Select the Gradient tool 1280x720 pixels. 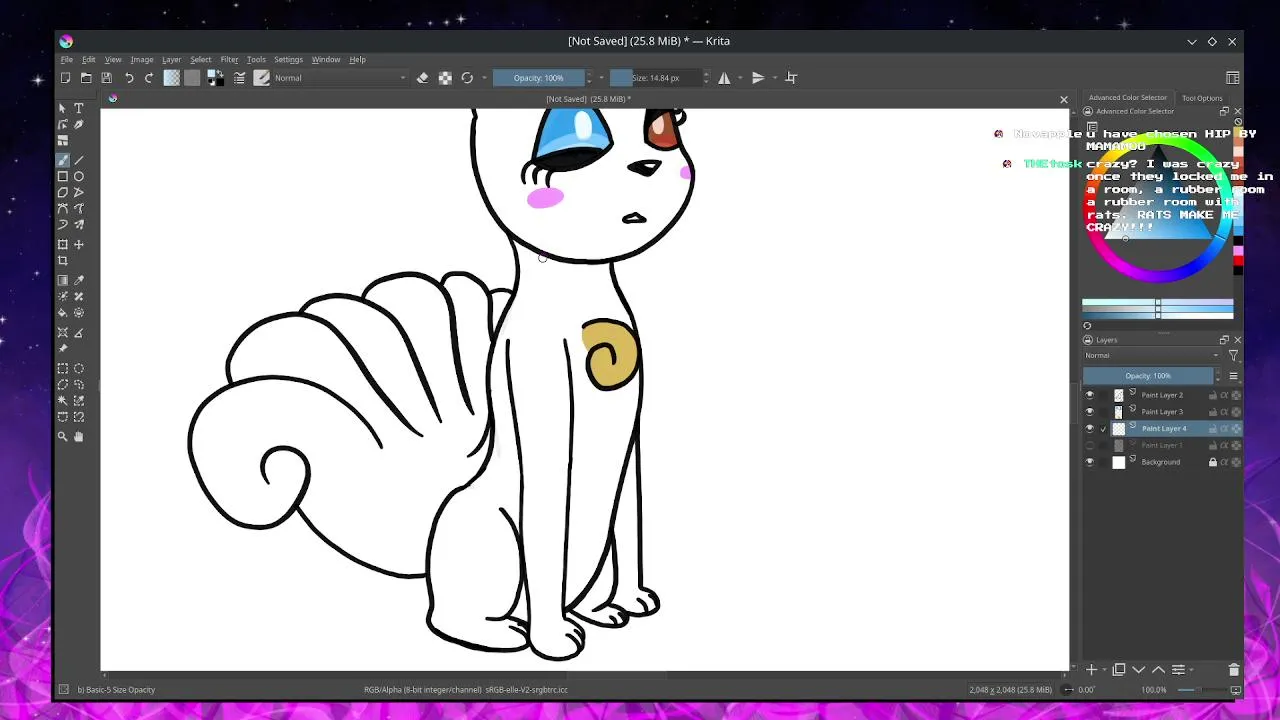coord(63,281)
